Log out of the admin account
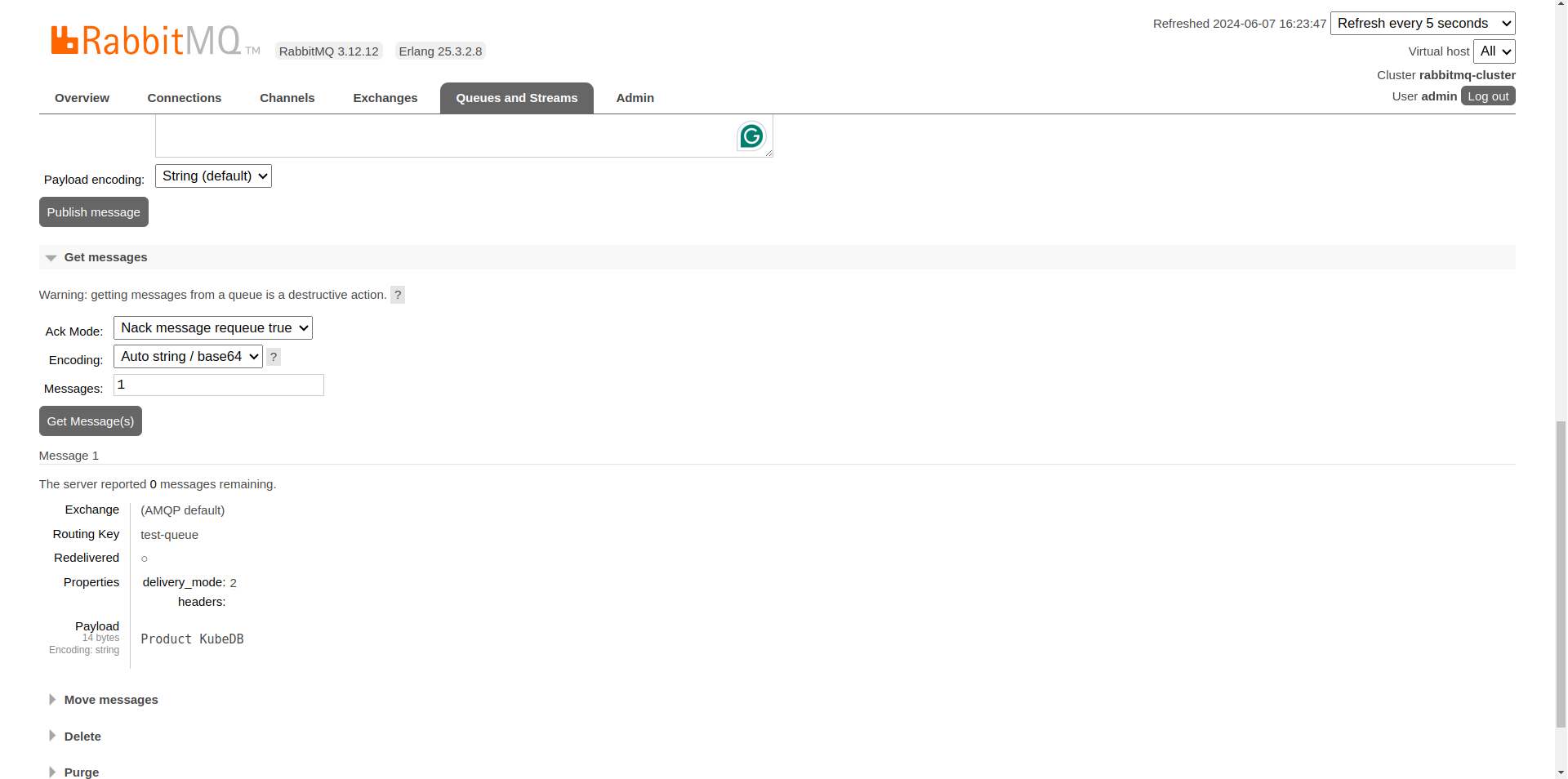This screenshot has height=779, width=1568. [x=1487, y=96]
